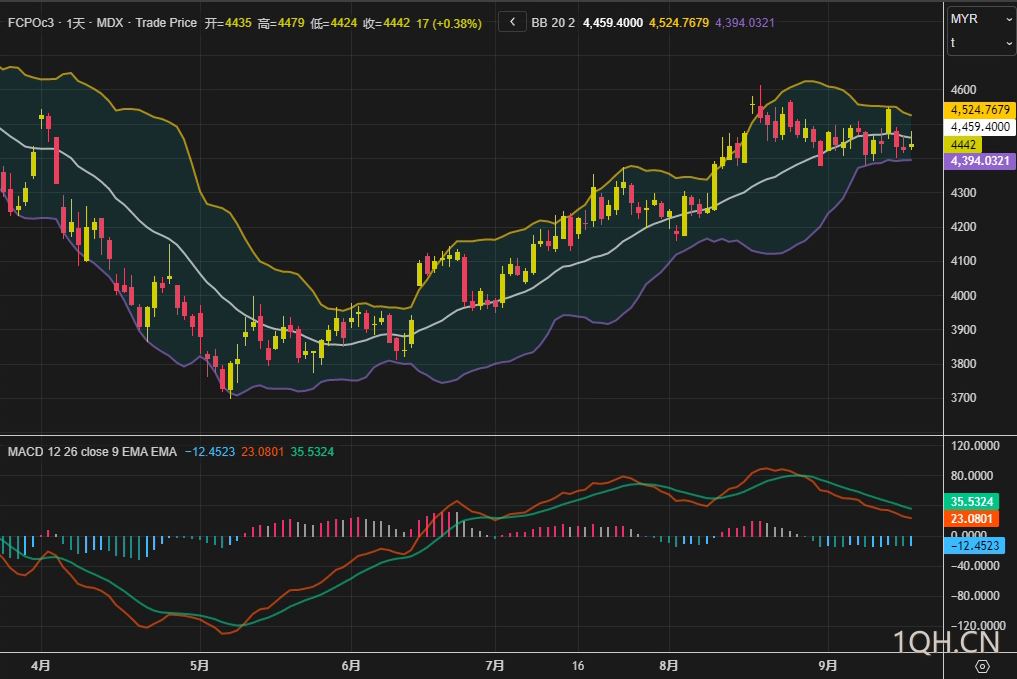
Task: Expand the 't' unit dropdown
Action: click(x=981, y=43)
